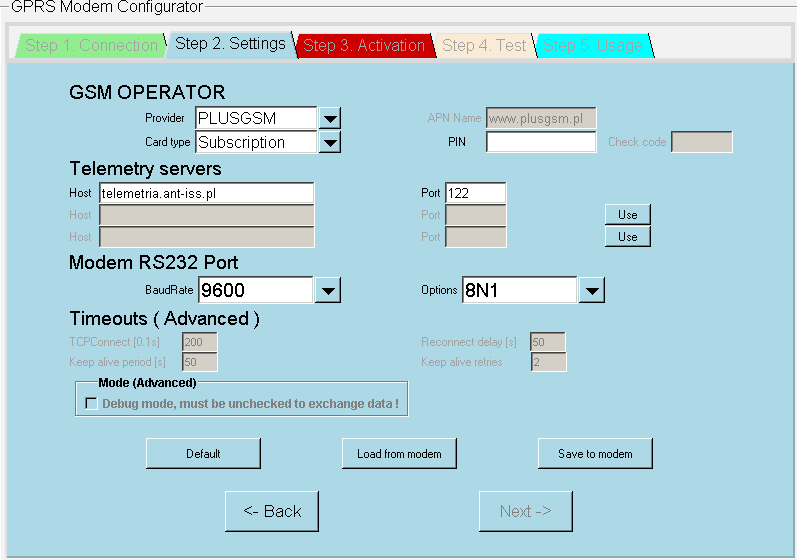Go back with the <- Back button
This screenshot has width=797, height=560.
(272, 511)
